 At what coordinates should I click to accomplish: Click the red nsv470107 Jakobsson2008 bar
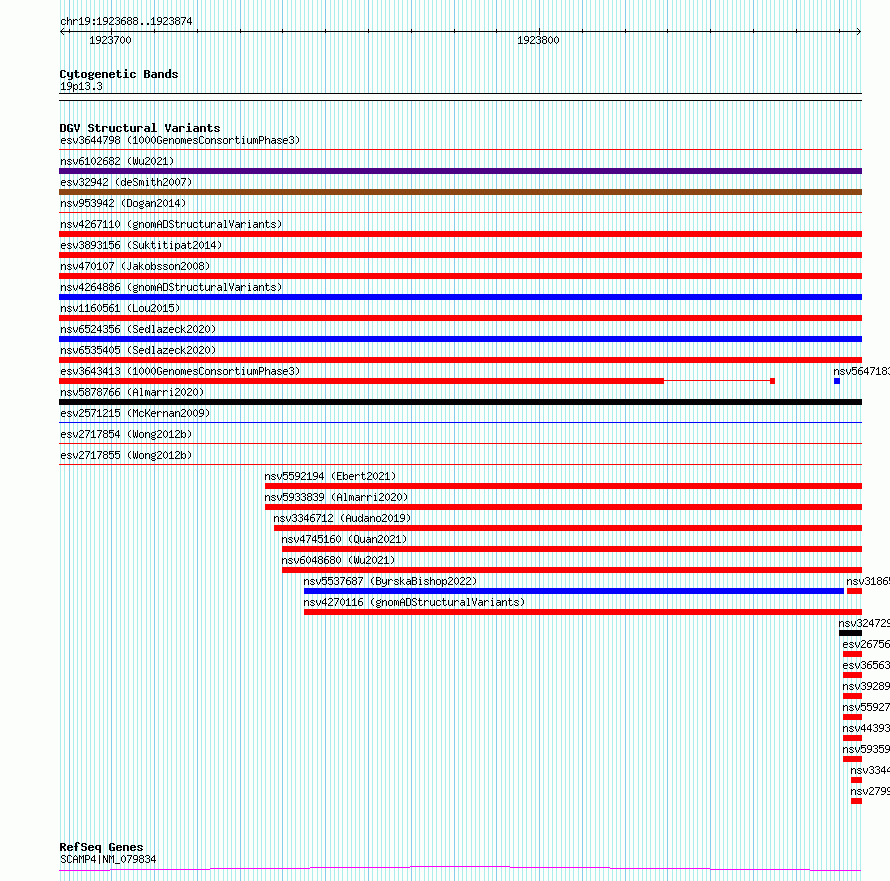pos(460,276)
